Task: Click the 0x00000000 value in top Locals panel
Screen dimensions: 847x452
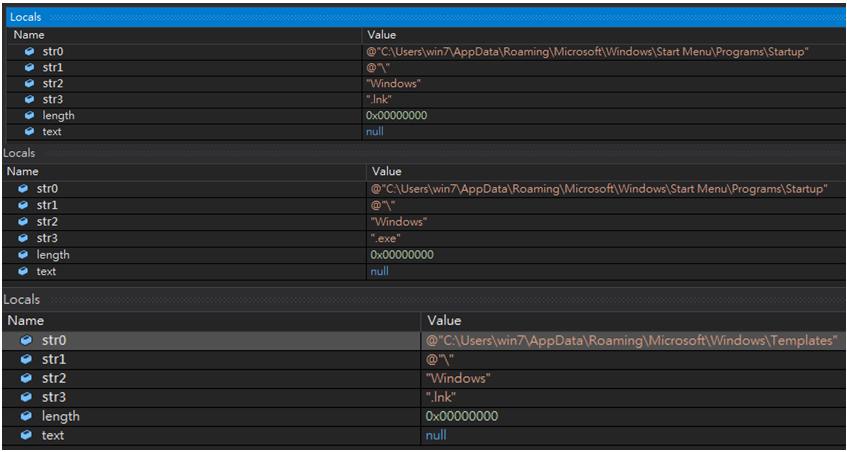Action: point(396,116)
